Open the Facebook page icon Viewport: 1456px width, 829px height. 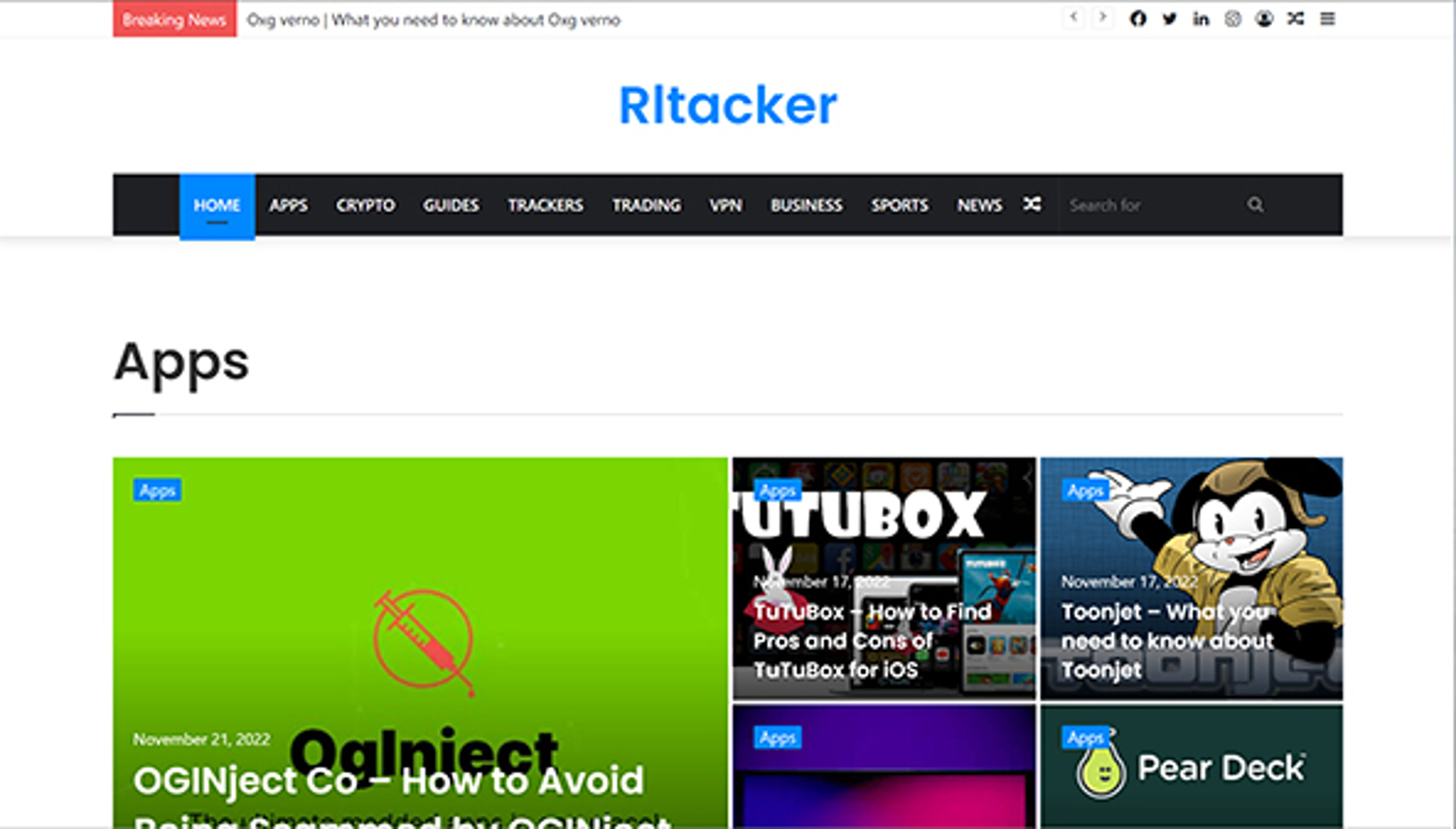coord(1138,19)
